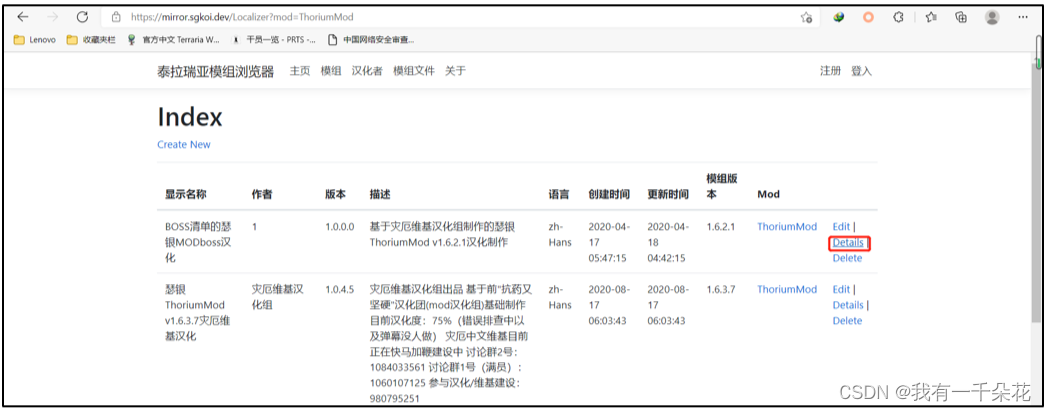Open the browser settings ellipsis menu
The image size is (1046, 411).
coord(1024,17)
